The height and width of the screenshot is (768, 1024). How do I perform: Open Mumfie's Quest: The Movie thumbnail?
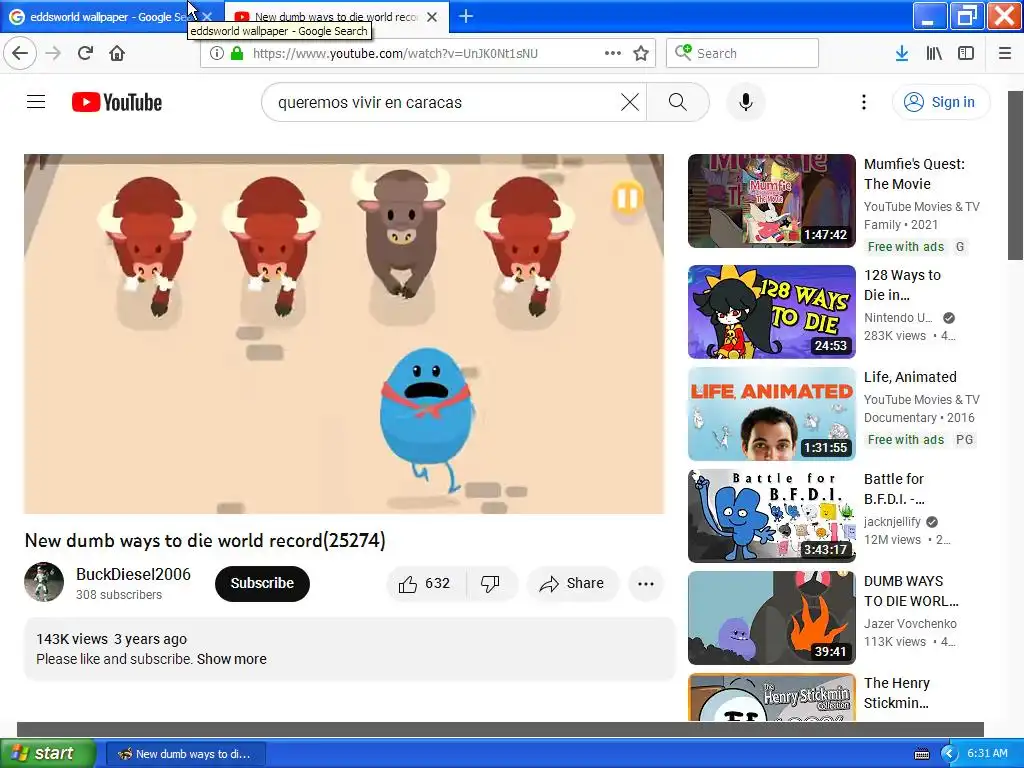pyautogui.click(x=771, y=200)
